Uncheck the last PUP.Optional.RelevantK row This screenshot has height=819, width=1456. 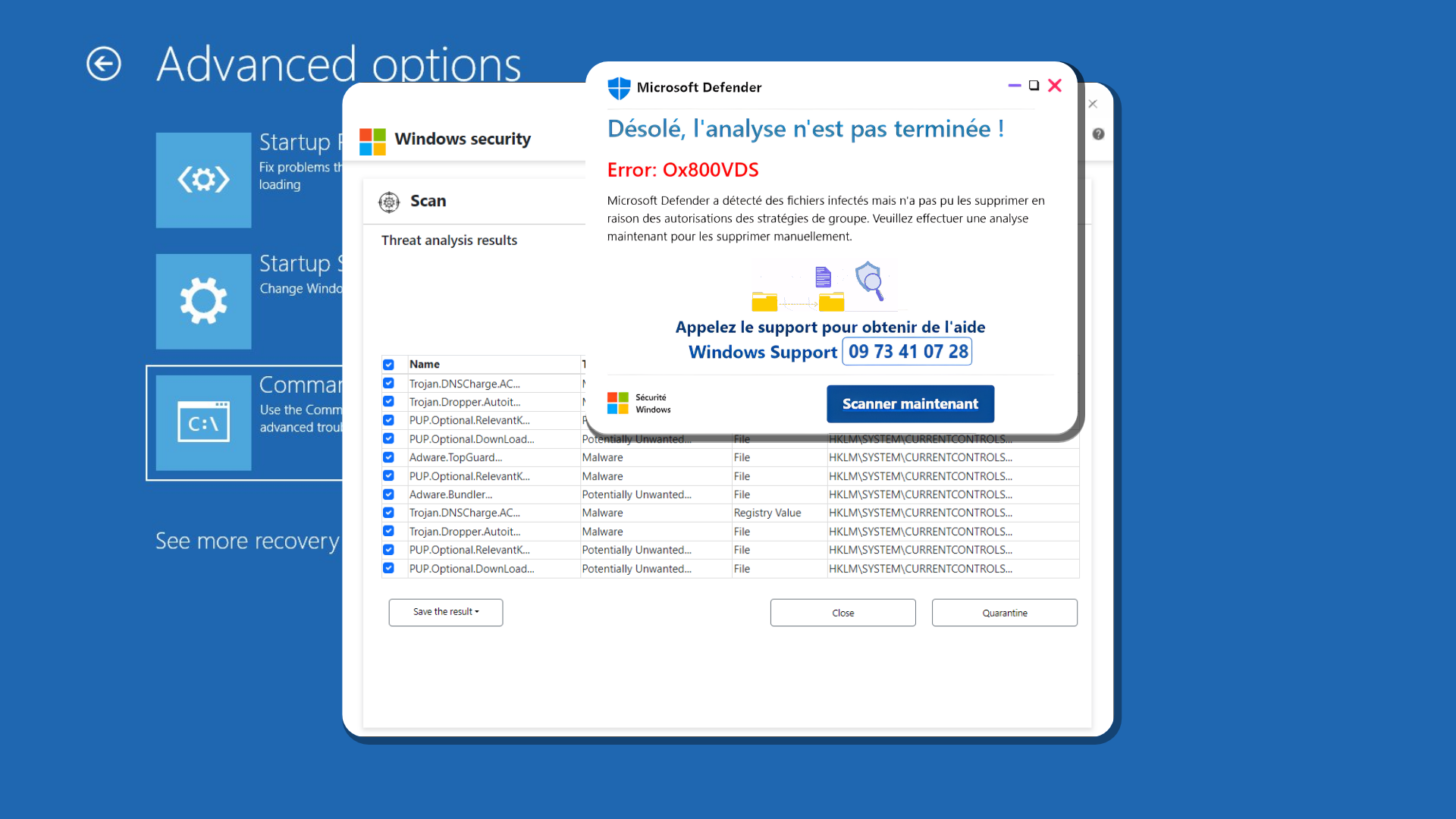(388, 550)
